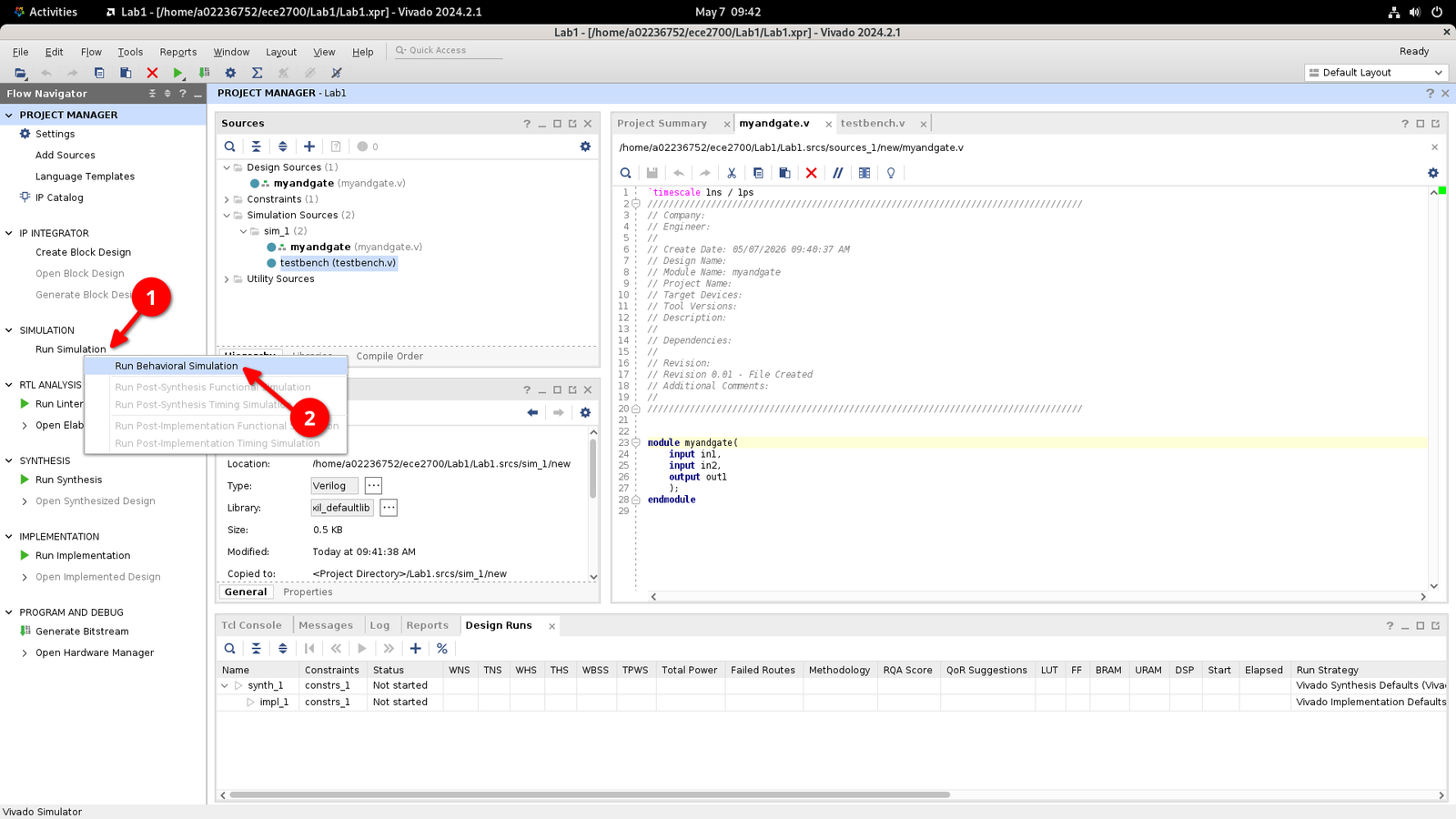Collapse all items in Sources panel

257,147
